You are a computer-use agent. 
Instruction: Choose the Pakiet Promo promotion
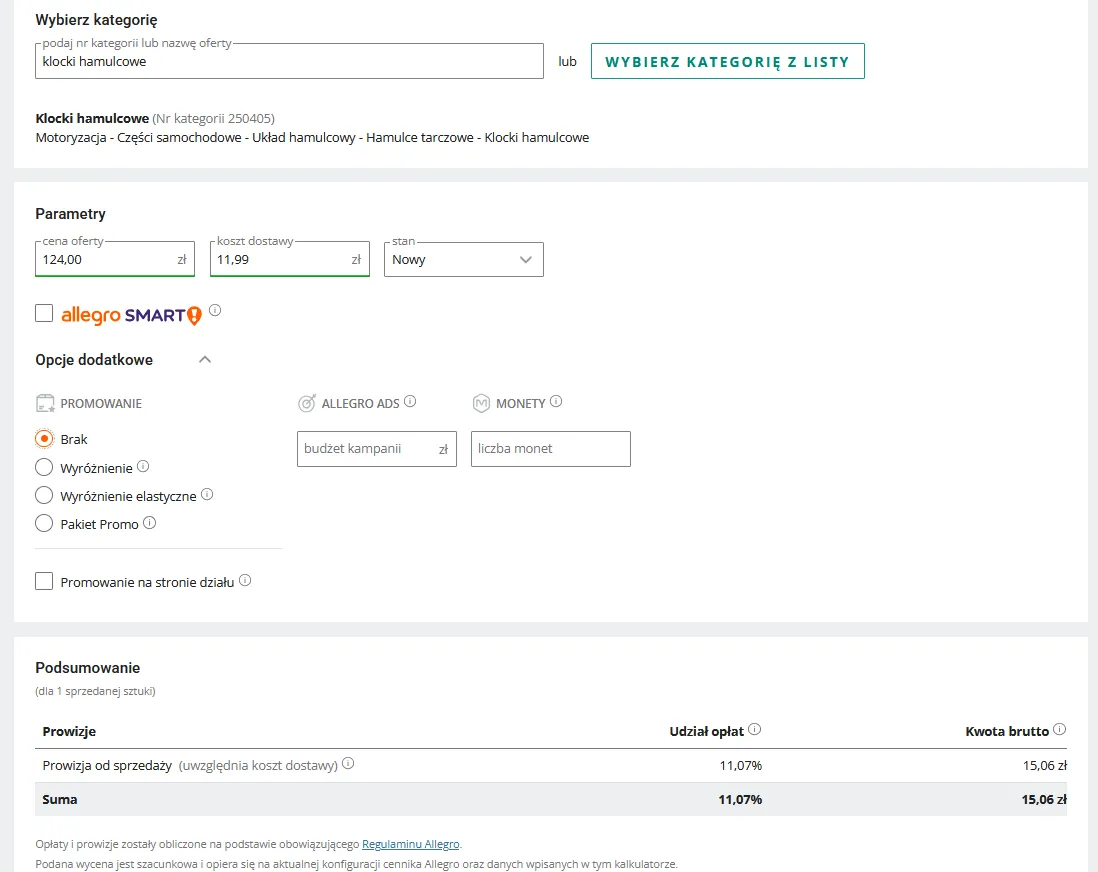(44, 523)
